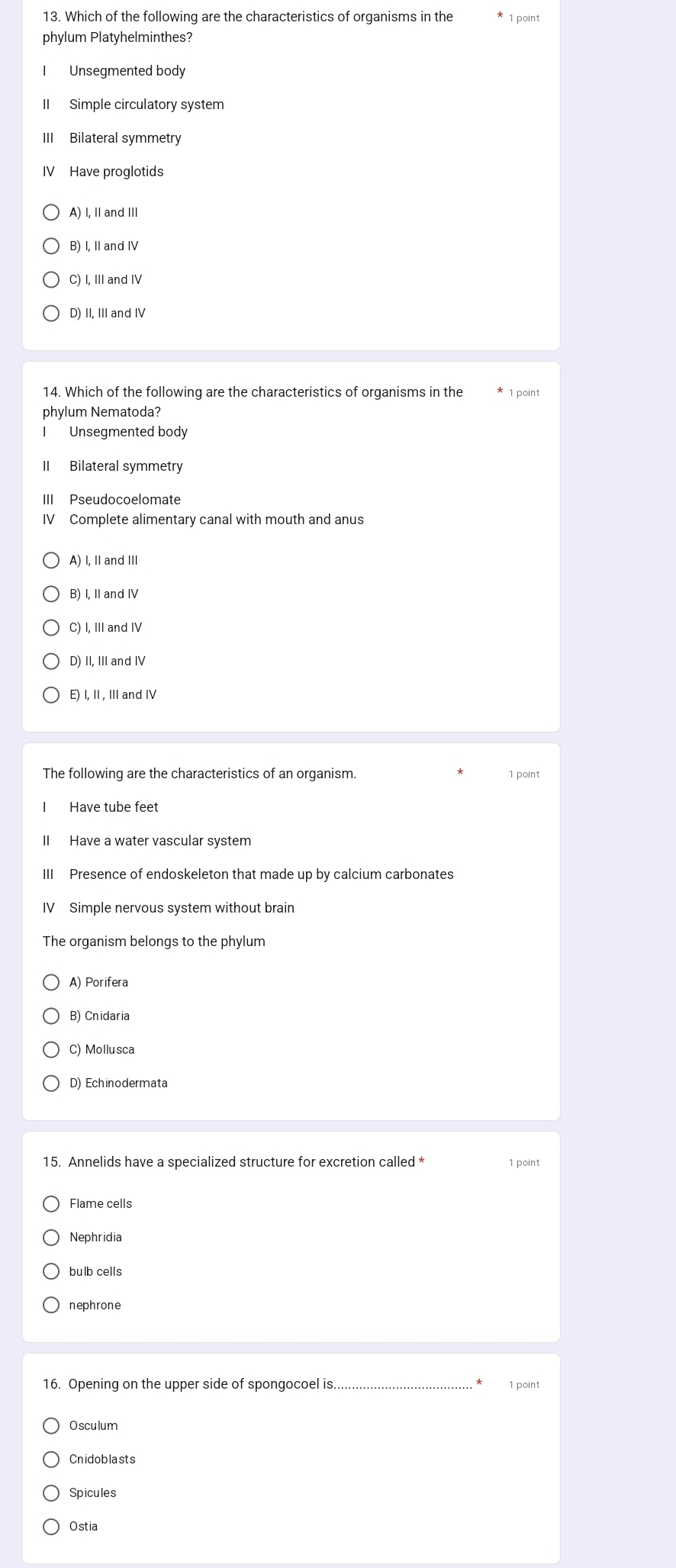Select the Echinodermata option
The image size is (676, 1568).
pos(51,1083)
